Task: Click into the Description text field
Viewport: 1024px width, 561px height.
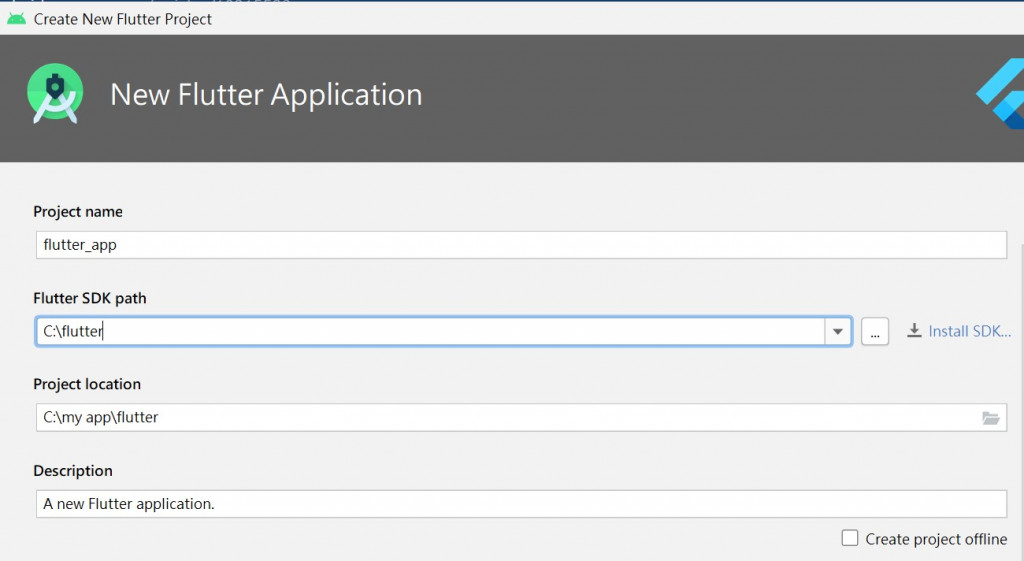Action: [x=521, y=504]
